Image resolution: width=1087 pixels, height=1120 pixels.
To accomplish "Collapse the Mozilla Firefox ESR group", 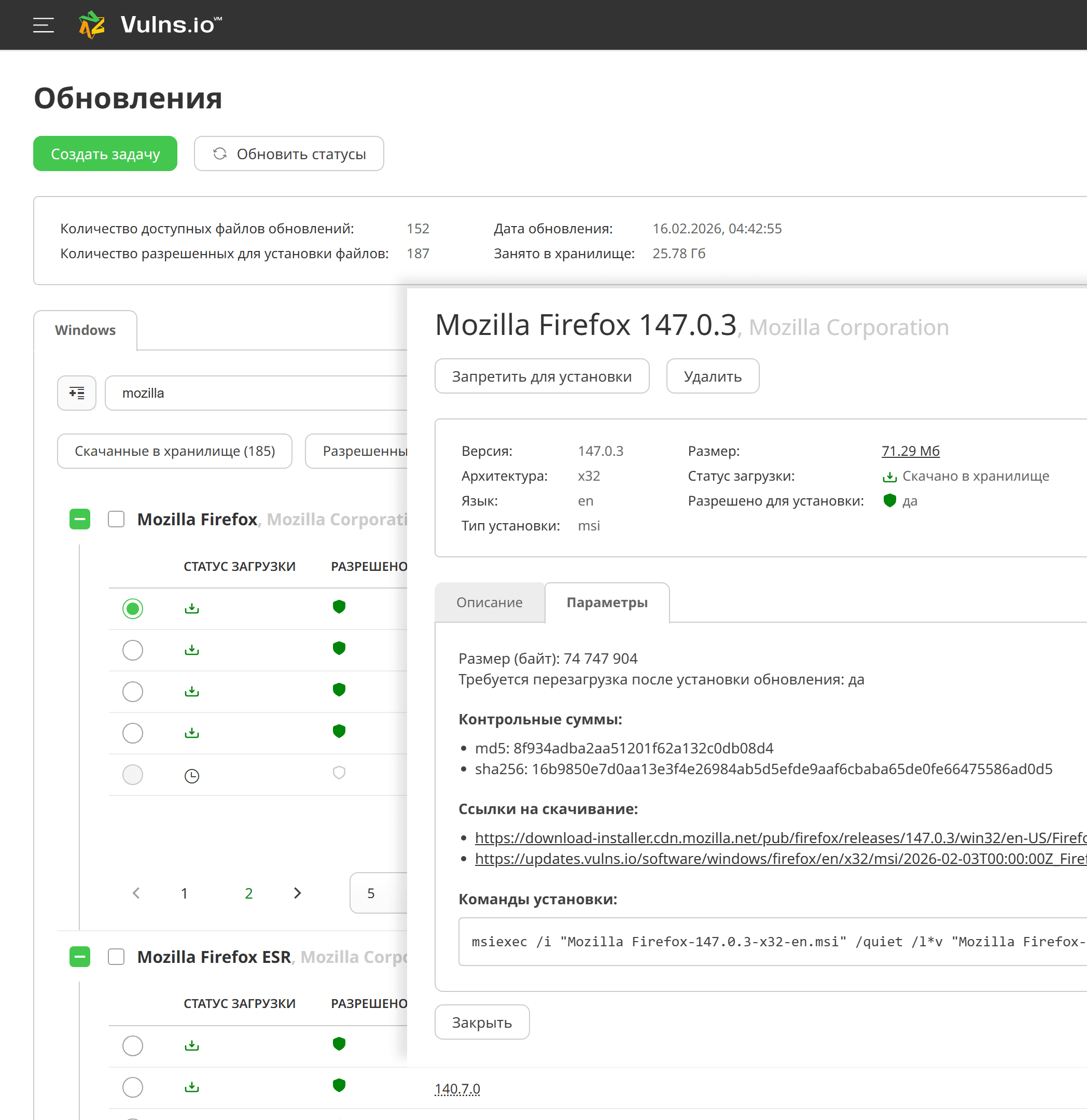I will (x=80, y=957).
